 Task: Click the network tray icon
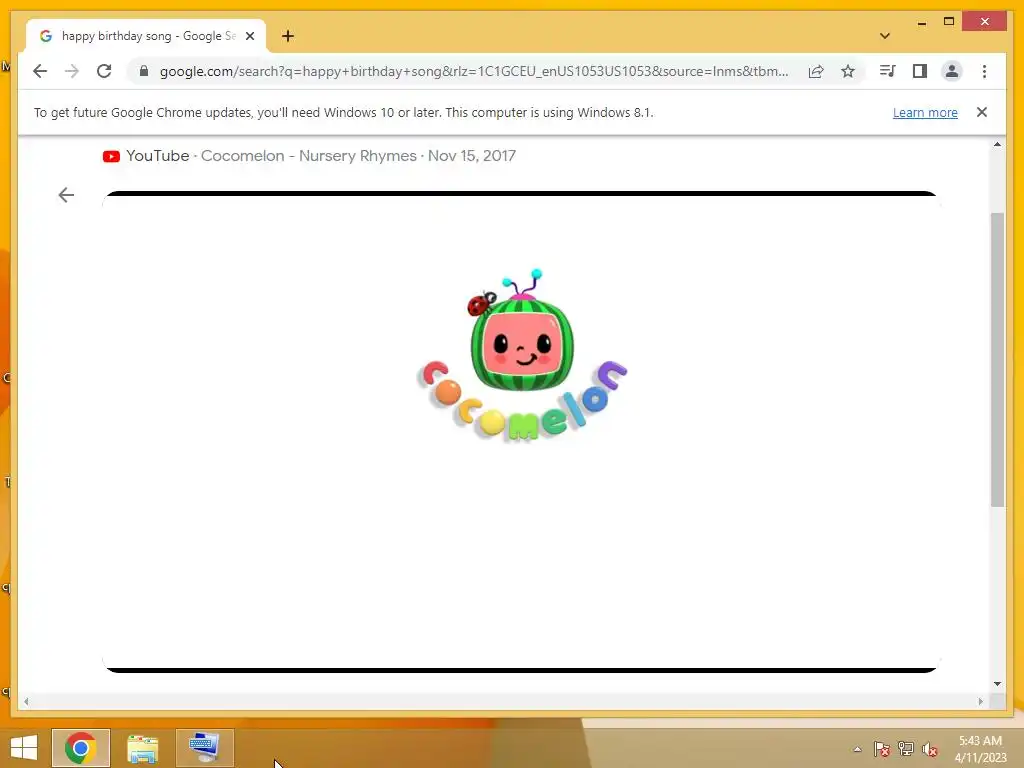click(906, 749)
